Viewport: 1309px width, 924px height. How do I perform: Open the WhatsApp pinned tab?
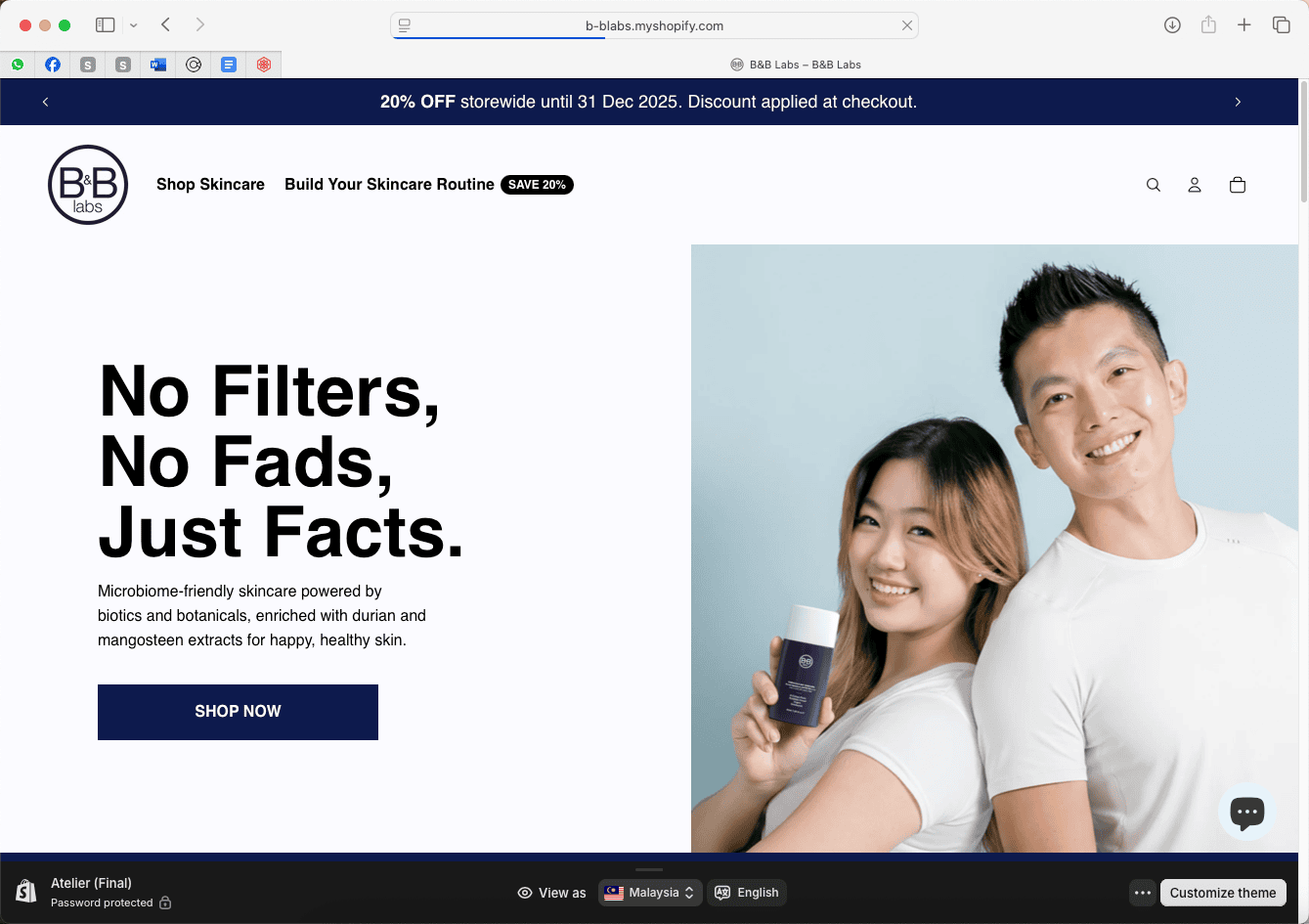click(x=18, y=65)
